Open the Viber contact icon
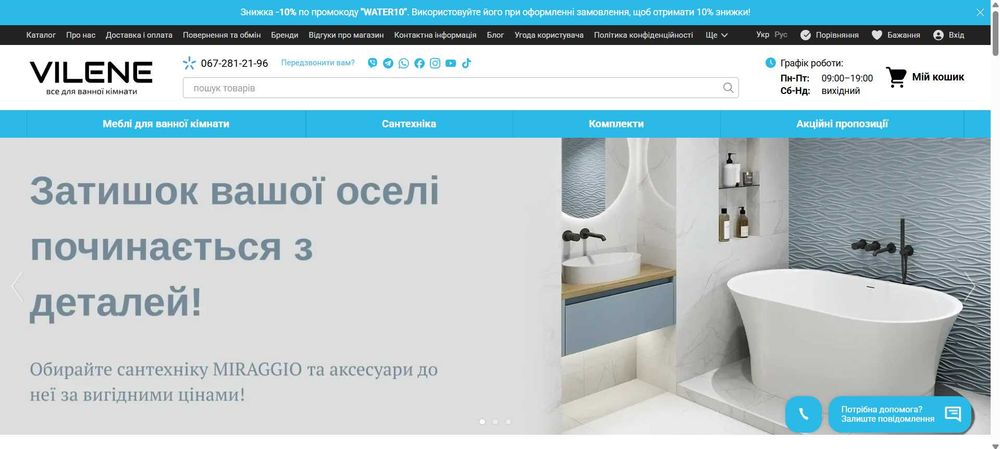 click(372, 63)
